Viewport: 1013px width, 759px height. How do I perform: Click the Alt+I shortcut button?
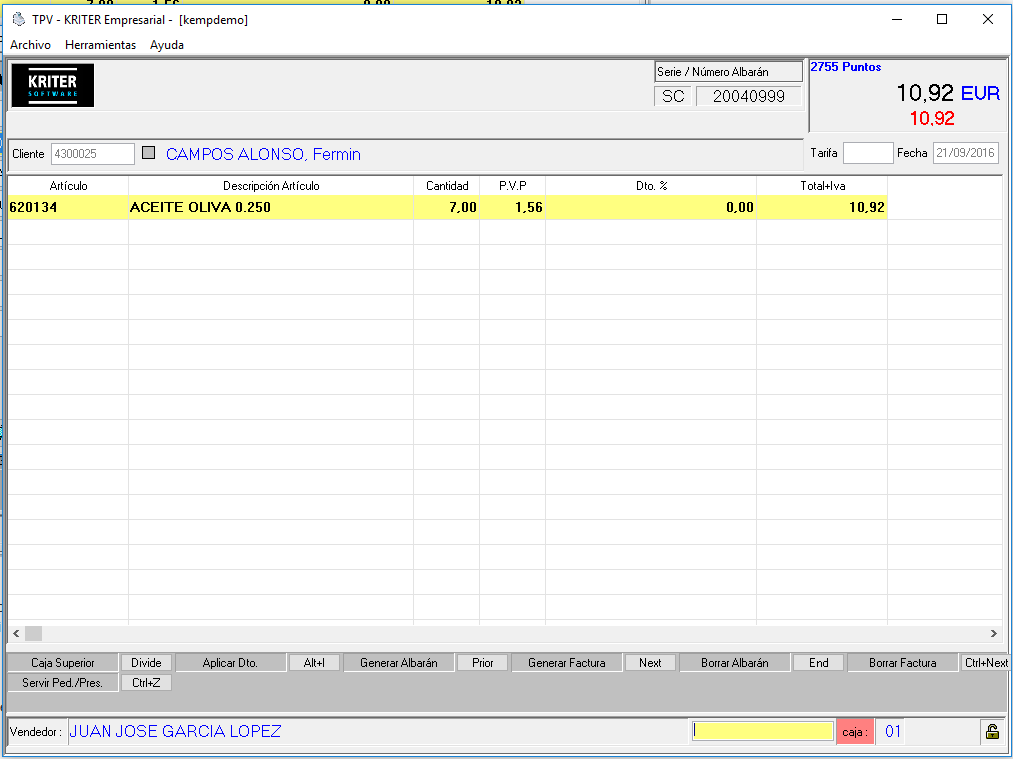pyautogui.click(x=314, y=663)
